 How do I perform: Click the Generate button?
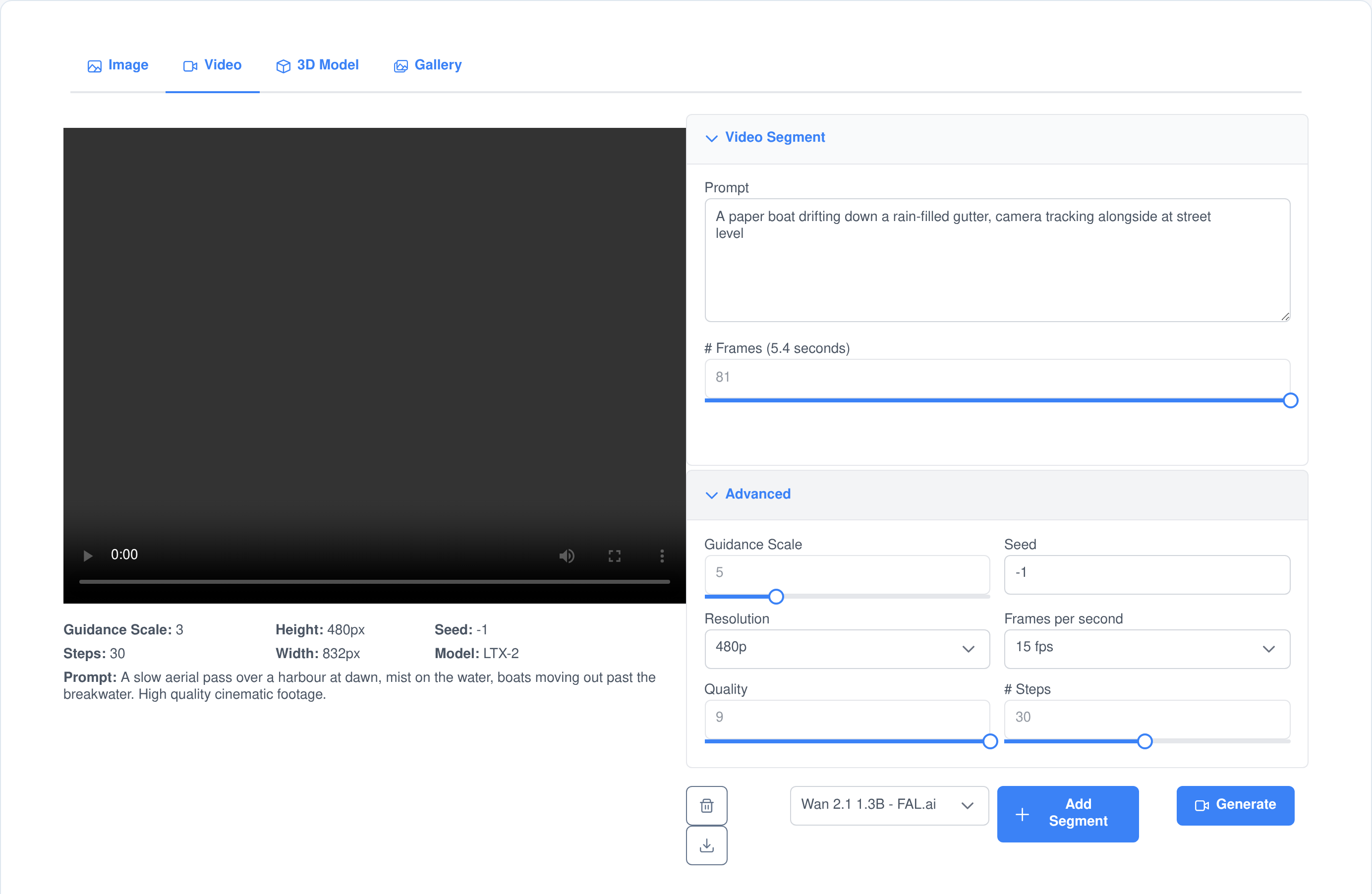(1235, 805)
